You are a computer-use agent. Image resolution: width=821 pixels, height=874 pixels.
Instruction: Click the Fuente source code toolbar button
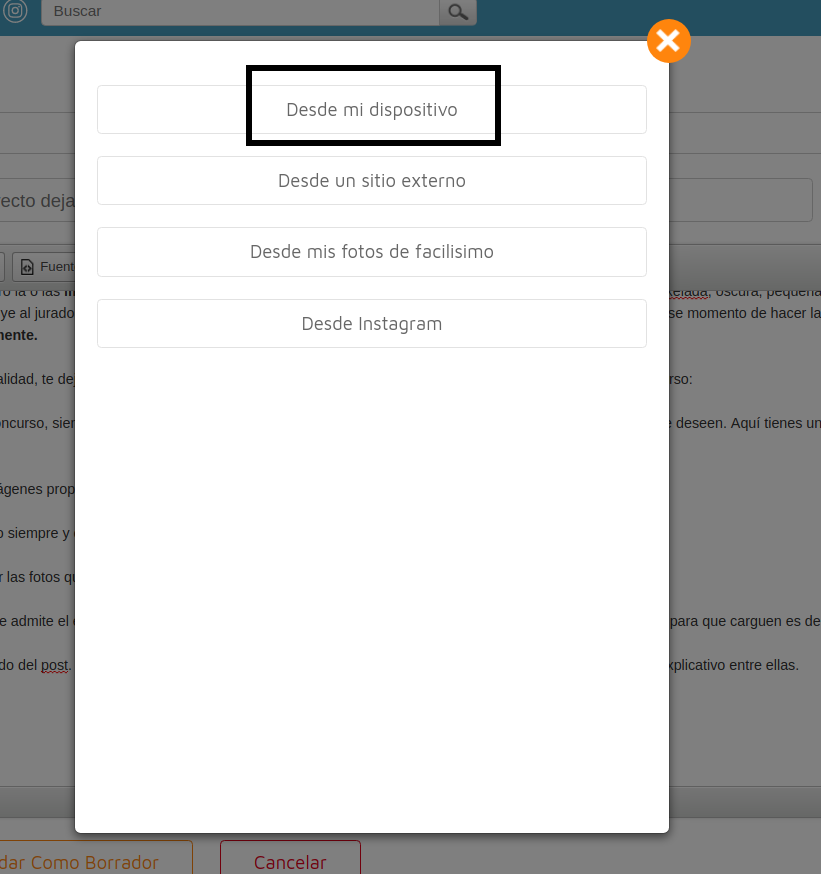click(46, 267)
